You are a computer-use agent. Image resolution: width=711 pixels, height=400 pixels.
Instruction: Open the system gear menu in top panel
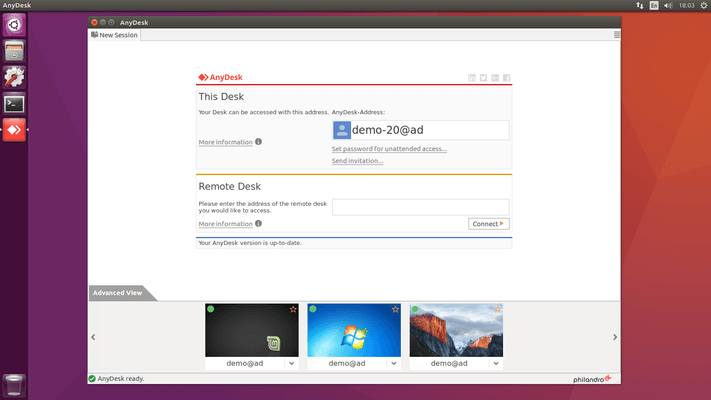click(704, 5)
